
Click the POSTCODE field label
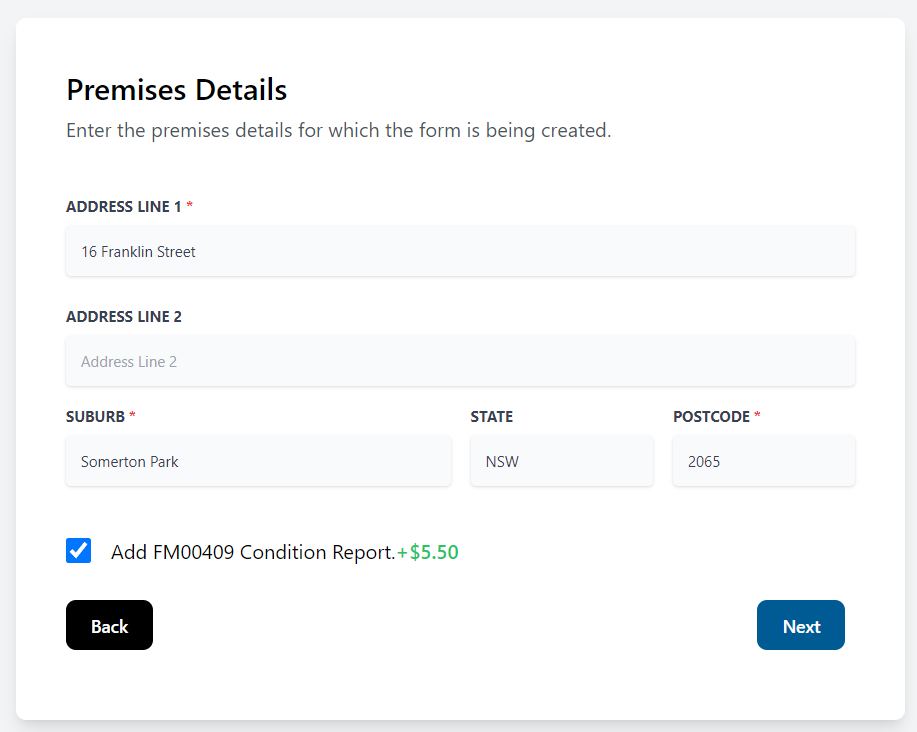(x=711, y=416)
